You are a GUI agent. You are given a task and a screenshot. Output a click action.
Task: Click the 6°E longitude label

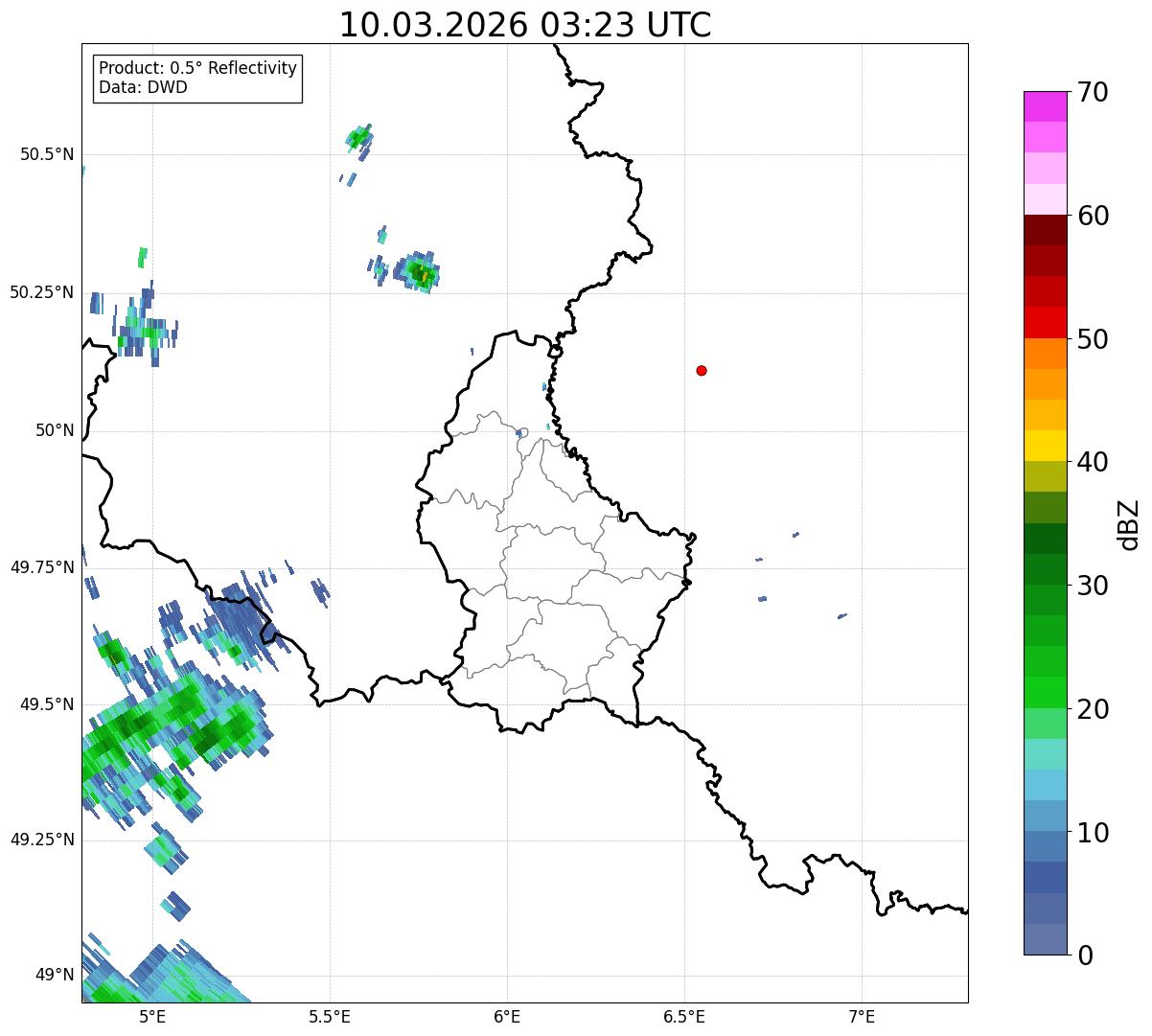coord(507,1016)
